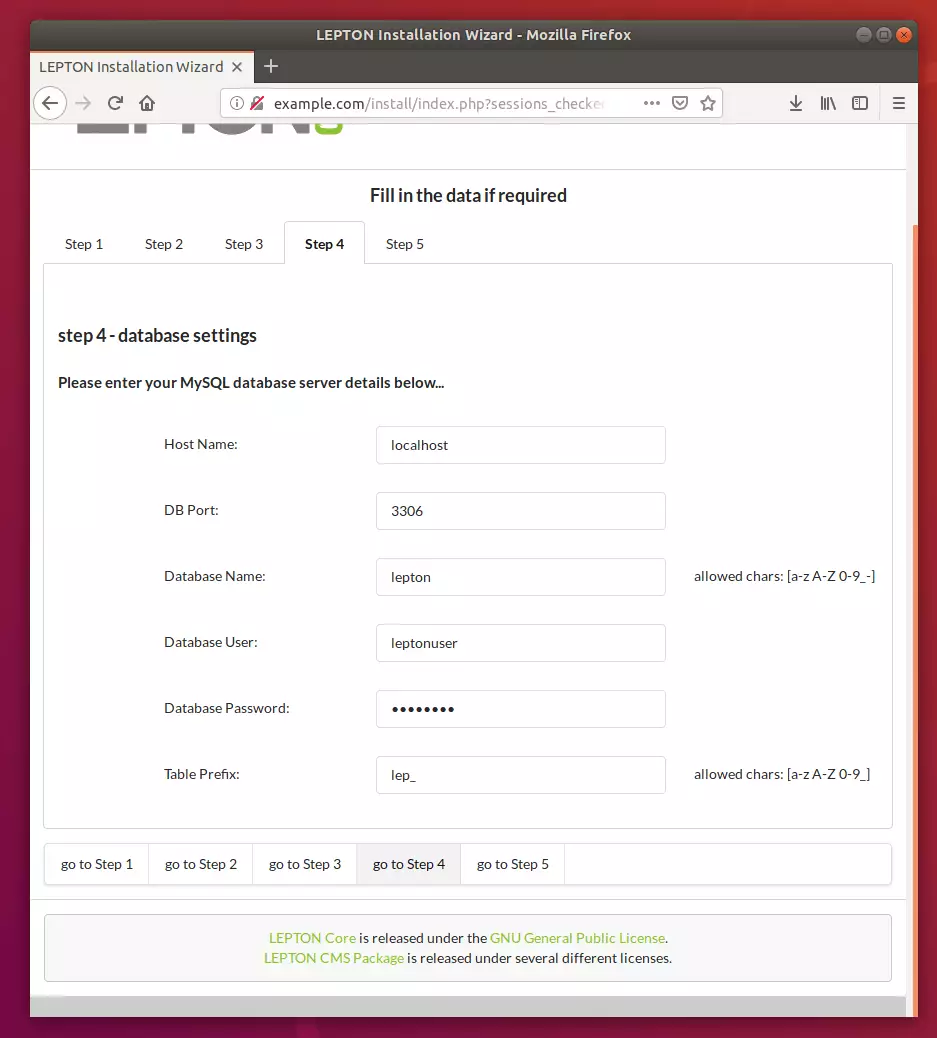
Task: Show site information icon in address bar
Action: click(236, 103)
